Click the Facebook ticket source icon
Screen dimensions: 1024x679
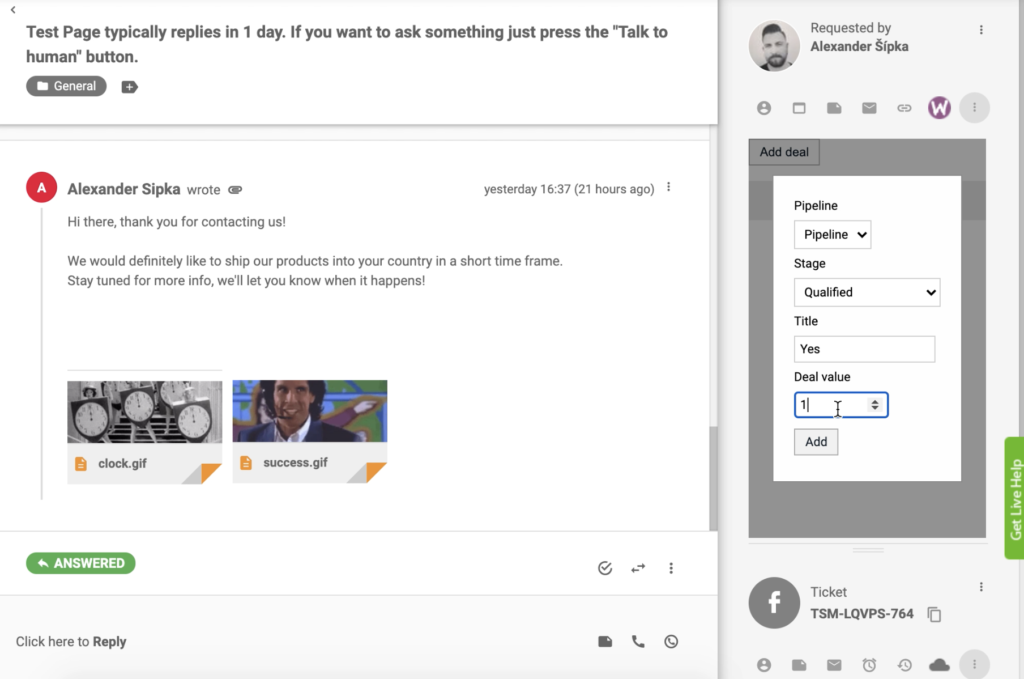click(x=774, y=603)
